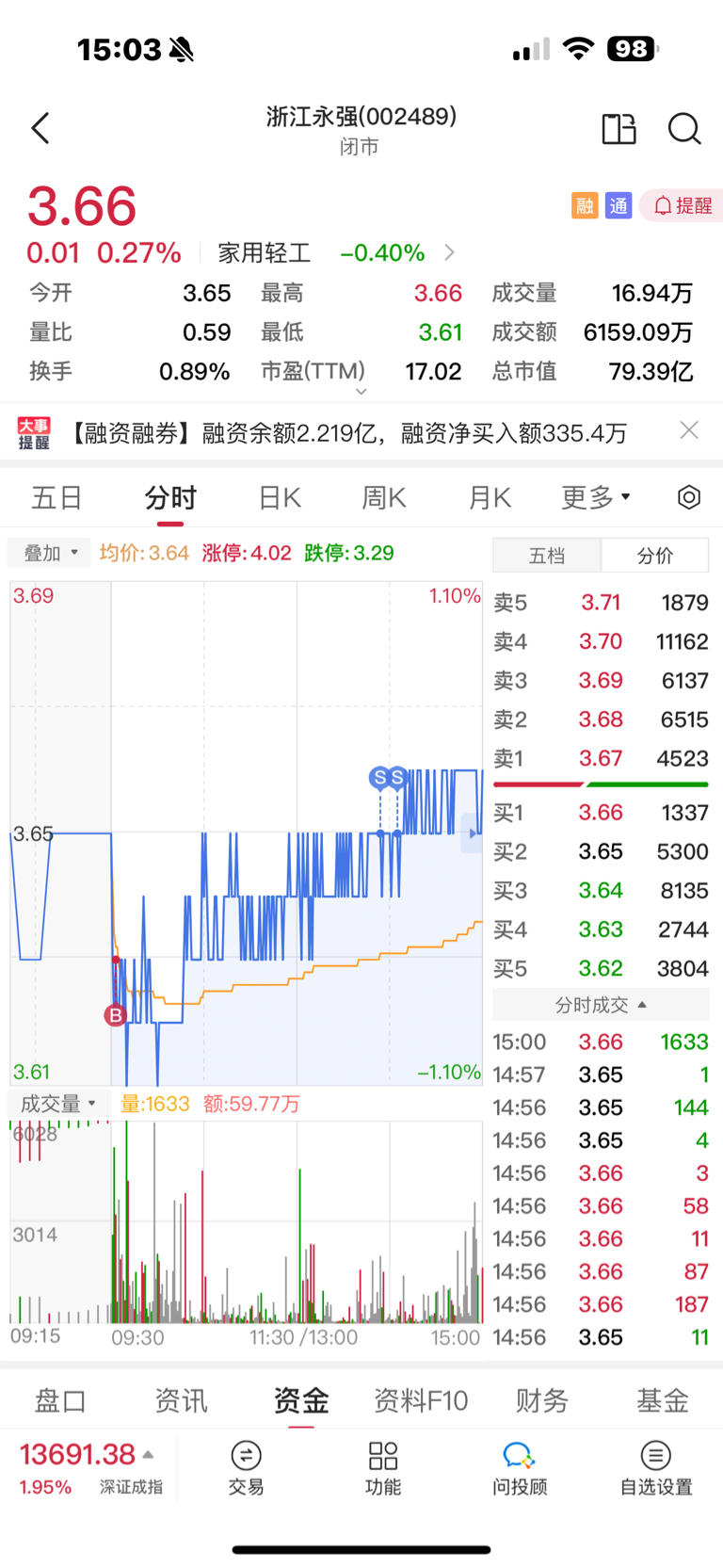Tap the buy/sell ratio bar
This screenshot has width=723, height=1568.
coord(601,784)
